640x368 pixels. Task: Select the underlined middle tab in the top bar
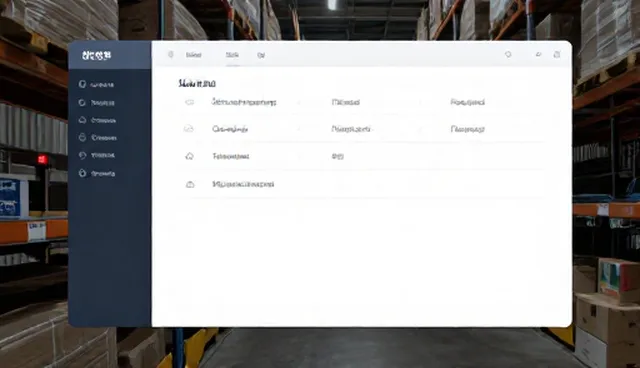(x=233, y=55)
